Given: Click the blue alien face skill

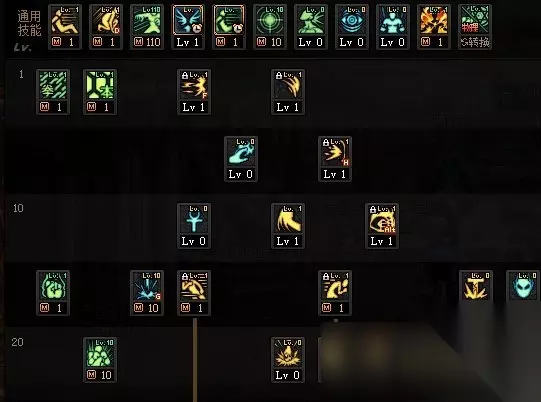Looking at the screenshot, I should pos(523,286).
